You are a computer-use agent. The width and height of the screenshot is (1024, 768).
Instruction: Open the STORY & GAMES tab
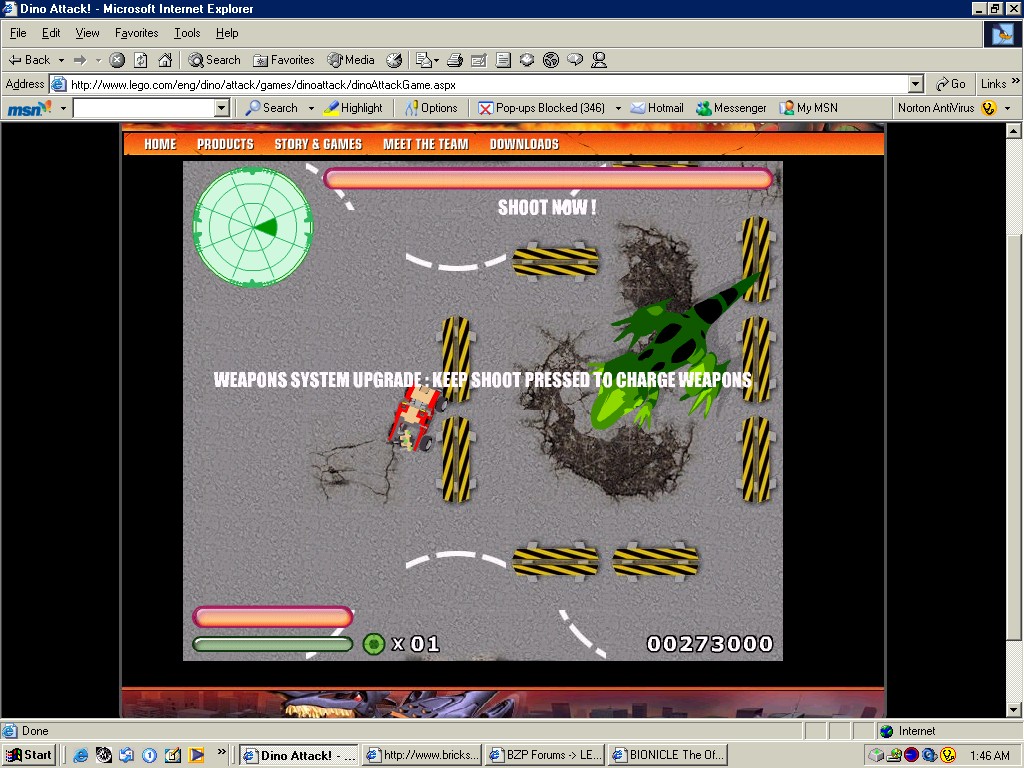pyautogui.click(x=318, y=144)
